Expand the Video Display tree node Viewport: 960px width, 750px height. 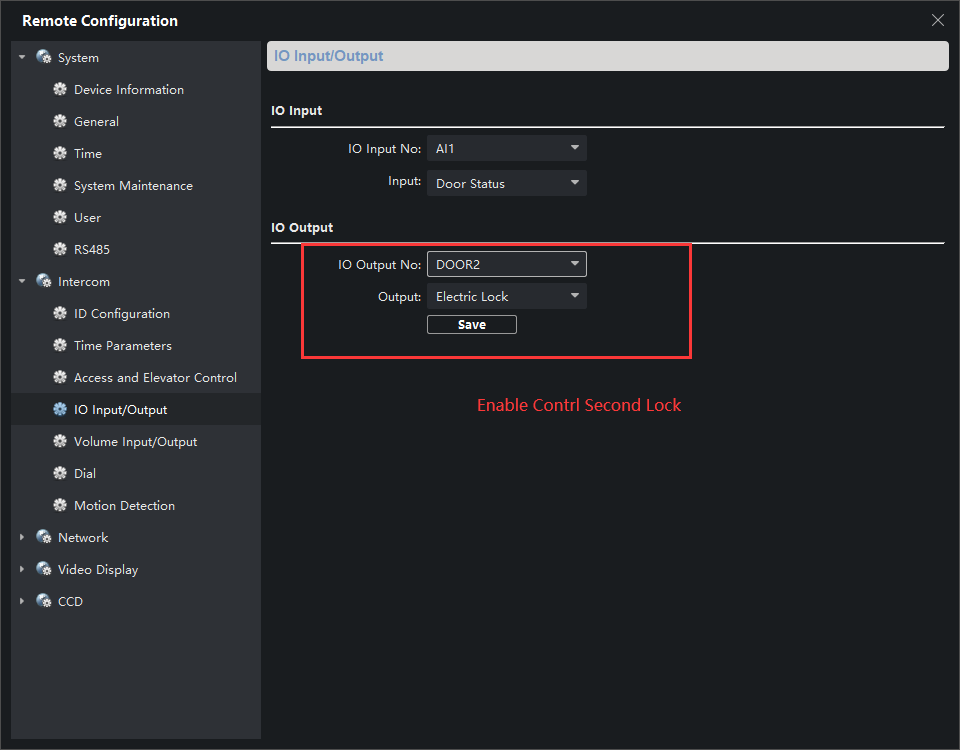[x=22, y=569]
